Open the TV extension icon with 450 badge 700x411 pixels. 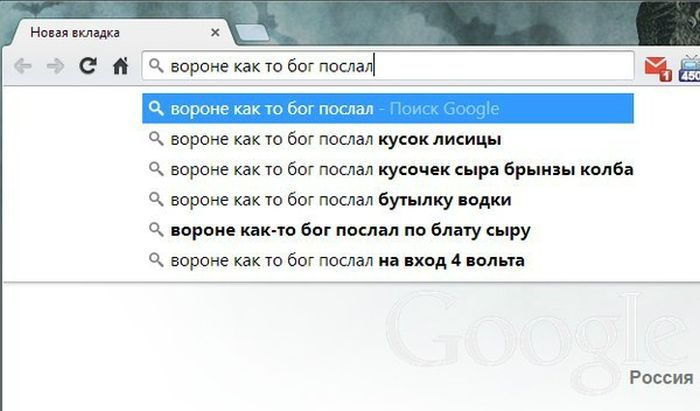click(690, 68)
